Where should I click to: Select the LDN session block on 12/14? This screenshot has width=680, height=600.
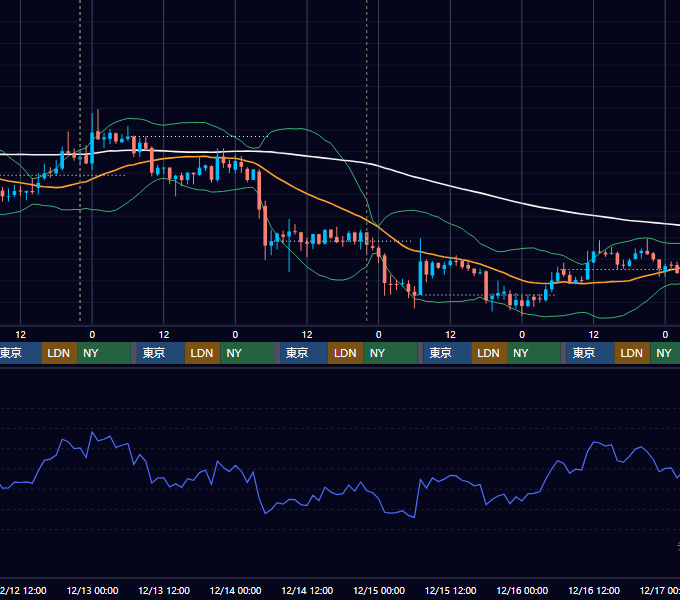pos(346,353)
